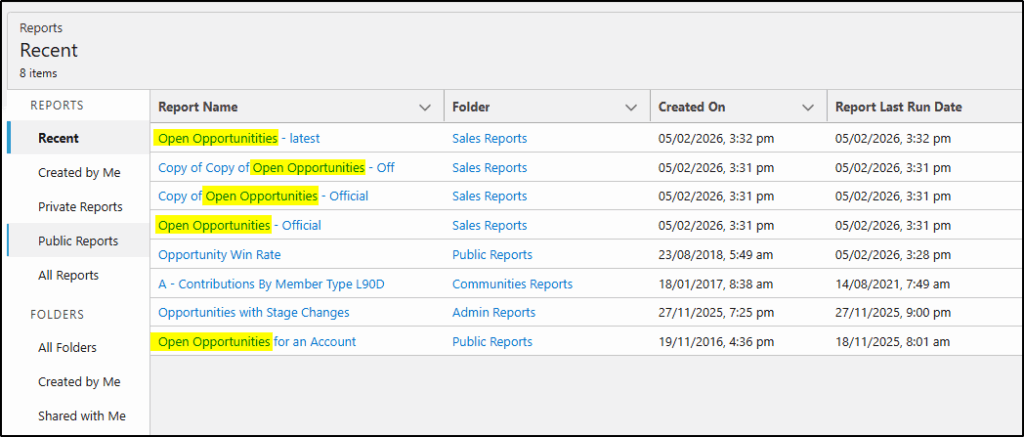Show reports Created by Me under Reports
Image resolution: width=1024 pixels, height=437 pixels.
click(x=79, y=172)
